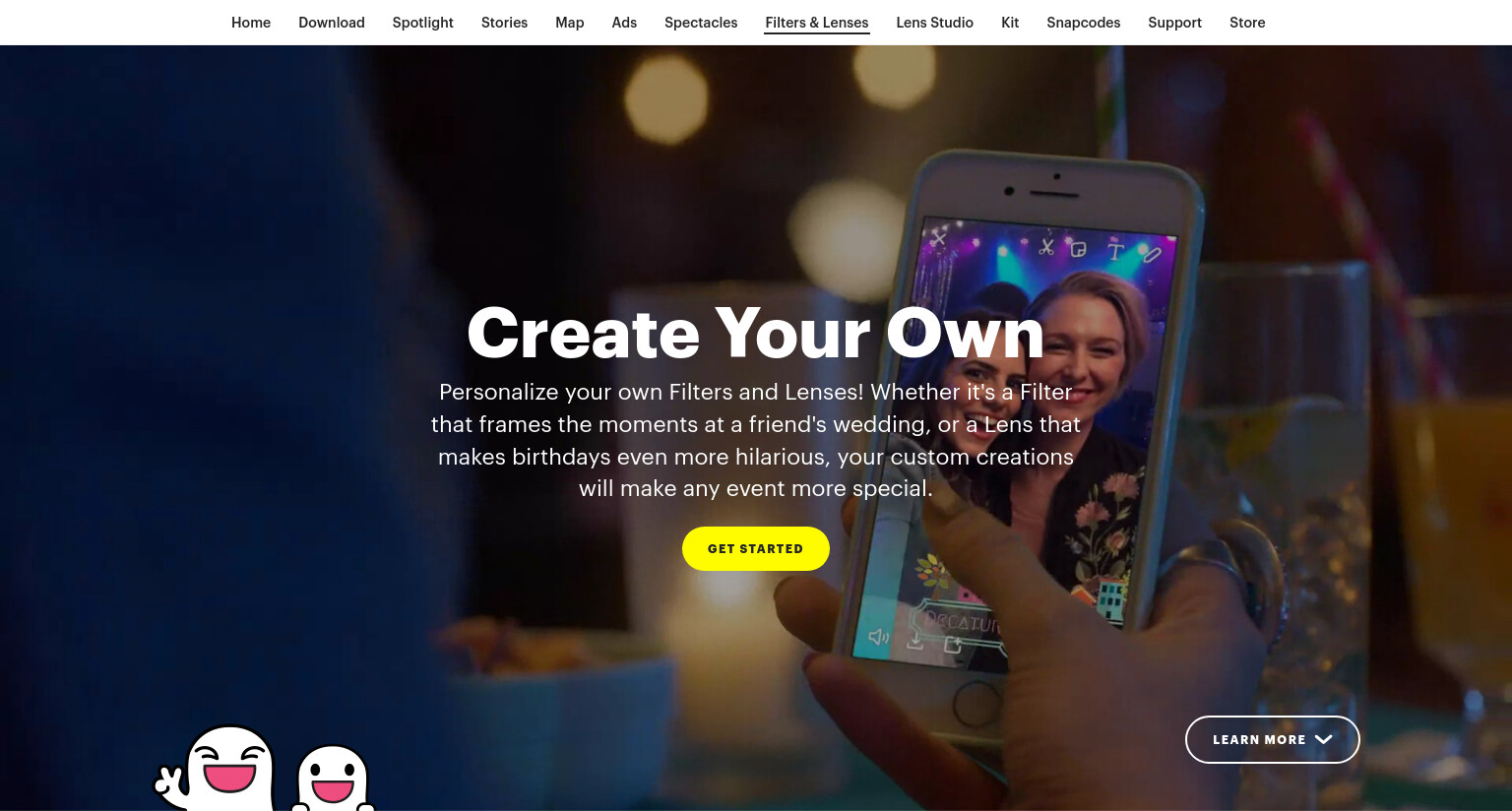Open the Support page link
This screenshot has height=811, width=1512.
click(x=1175, y=23)
